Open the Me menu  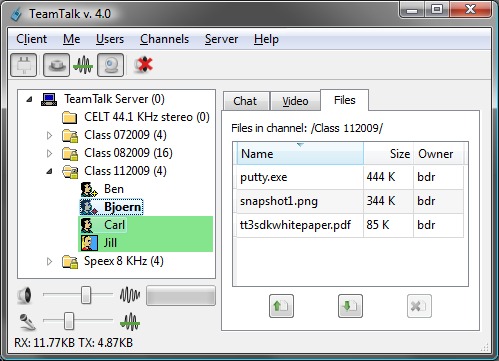[x=72, y=39]
